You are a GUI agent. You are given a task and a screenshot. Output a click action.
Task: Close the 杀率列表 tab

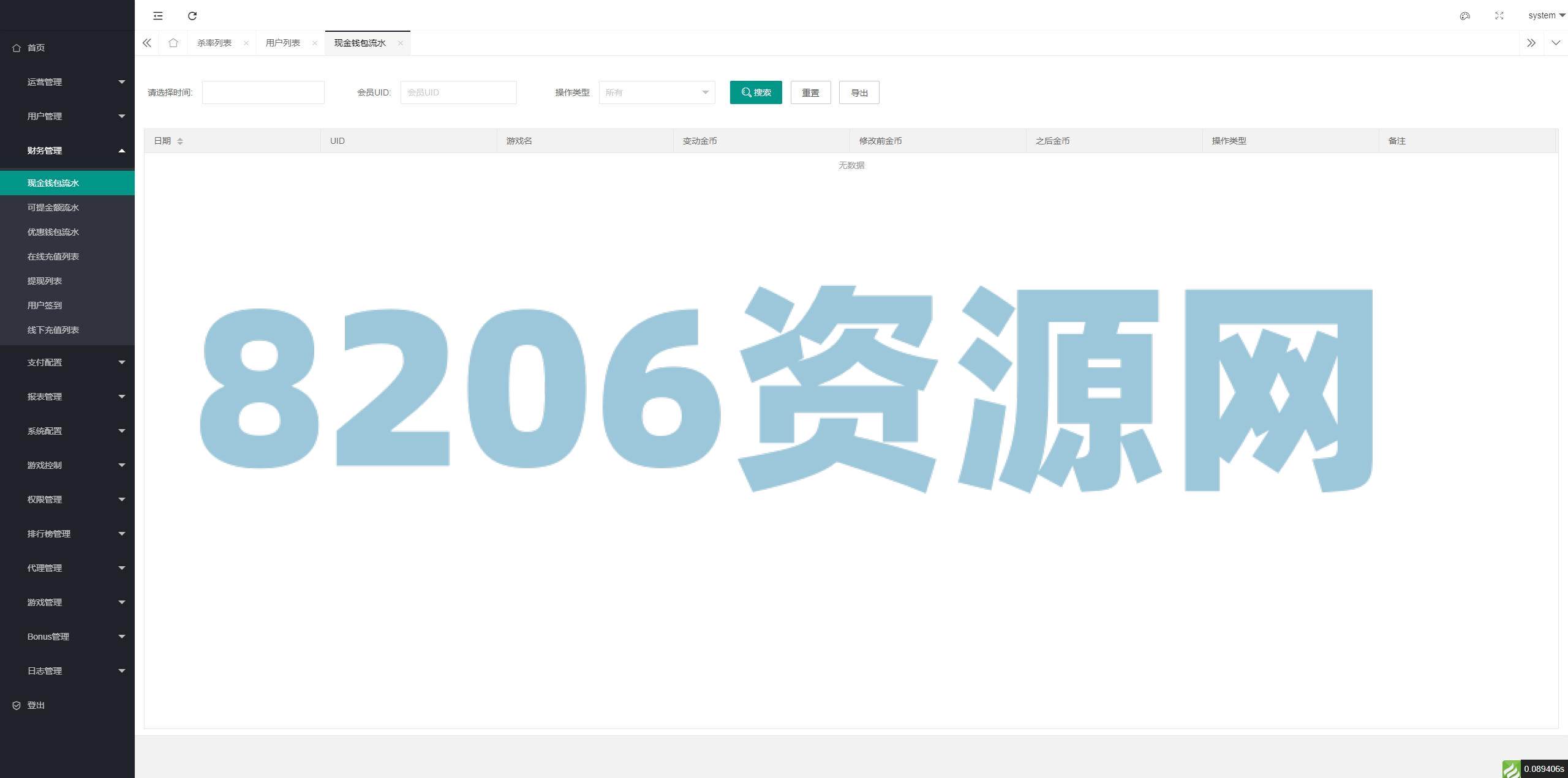(246, 43)
